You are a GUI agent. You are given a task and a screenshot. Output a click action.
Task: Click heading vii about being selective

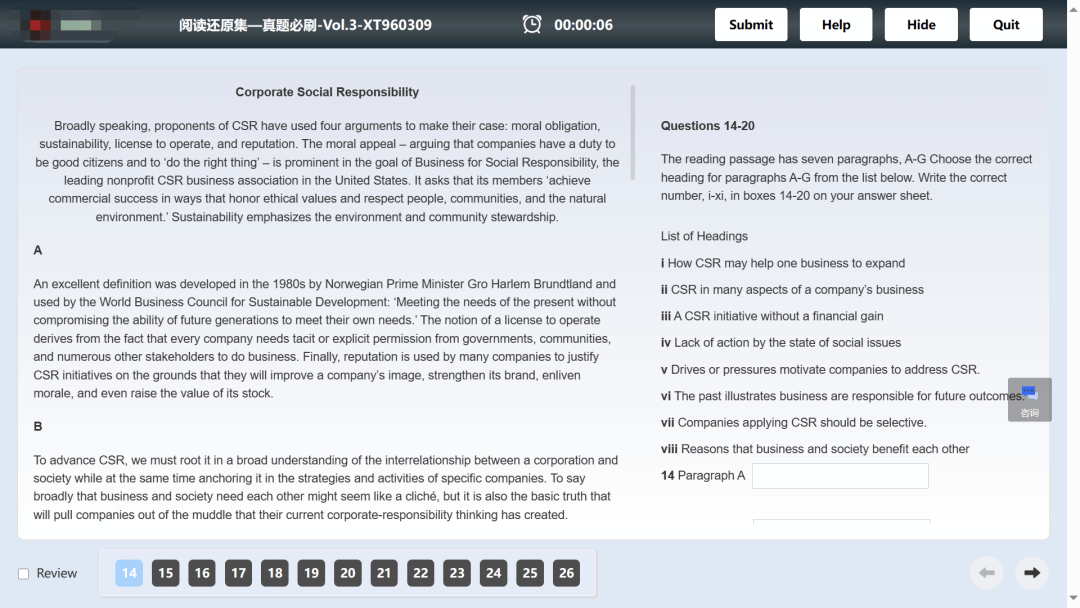pyautogui.click(x=793, y=423)
